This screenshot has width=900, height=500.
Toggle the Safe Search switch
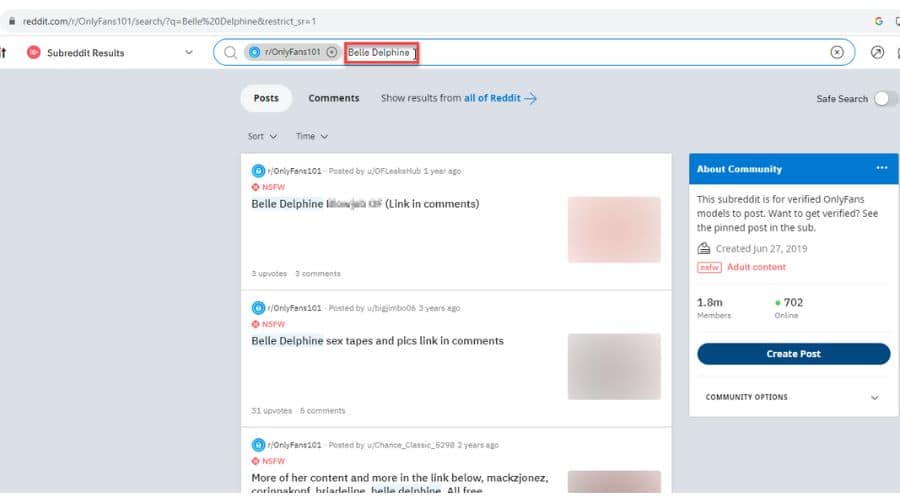pos(885,99)
